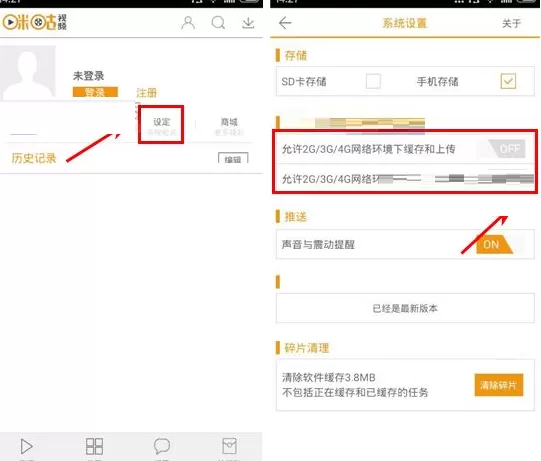
Task: Tap the play icon in bottom bar
Action: 26,446
